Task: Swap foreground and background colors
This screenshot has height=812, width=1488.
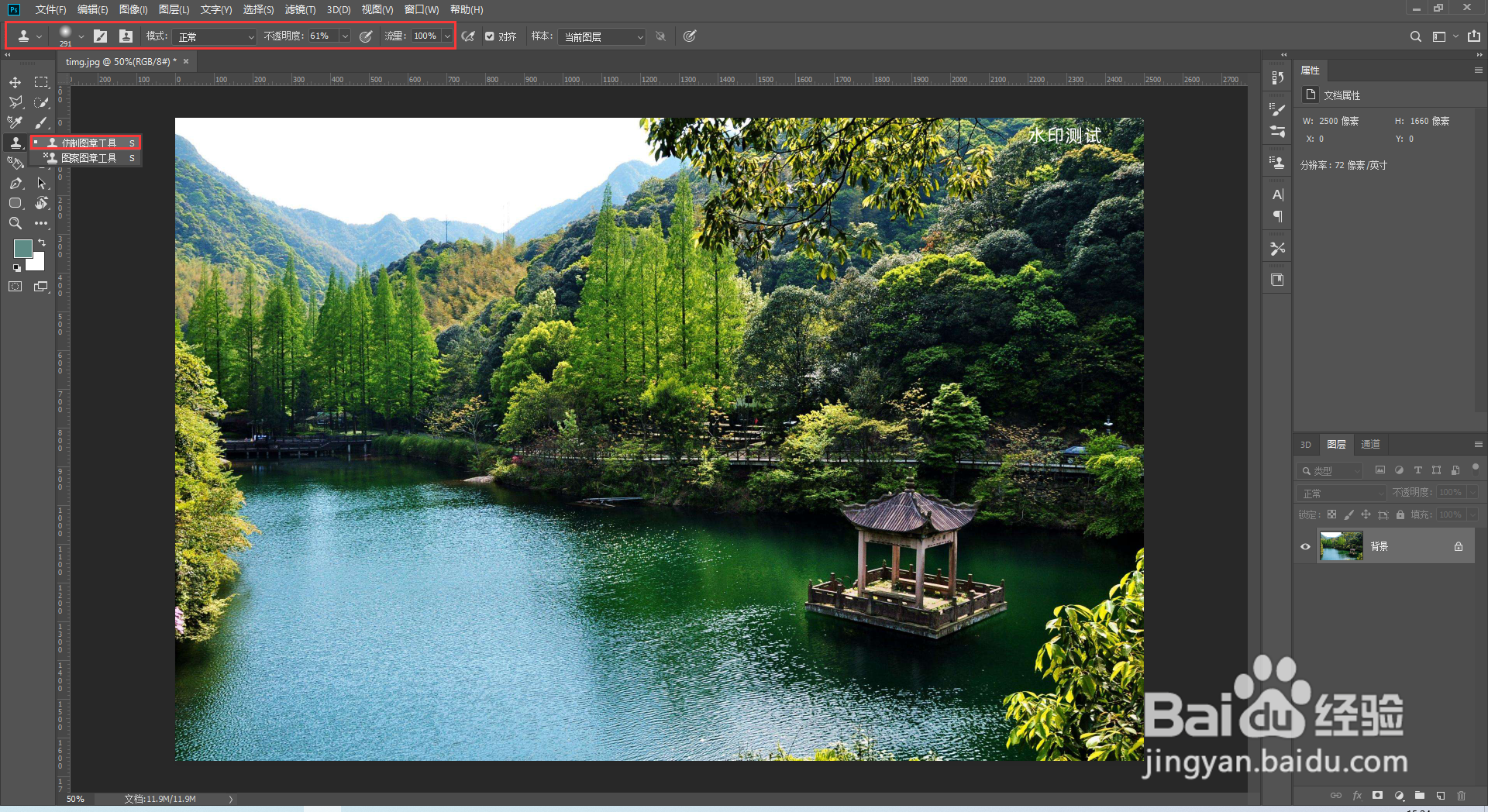Action: pos(42,243)
